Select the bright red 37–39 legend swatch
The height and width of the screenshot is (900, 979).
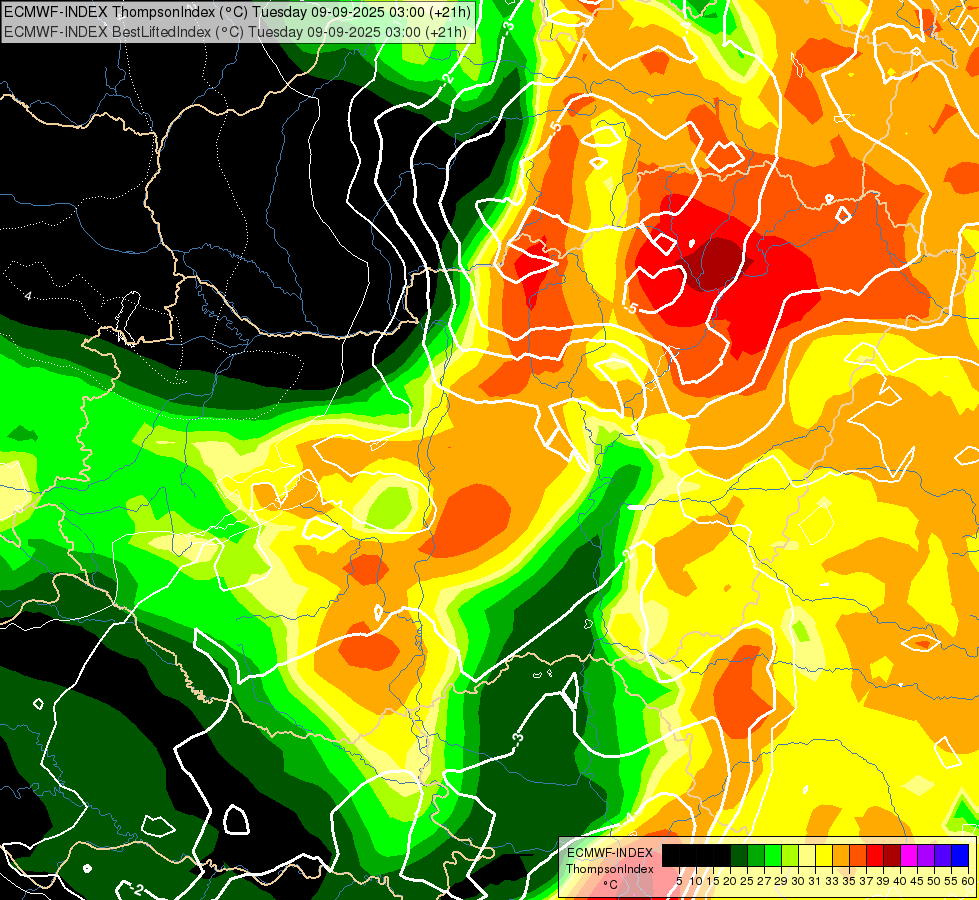[x=875, y=855]
